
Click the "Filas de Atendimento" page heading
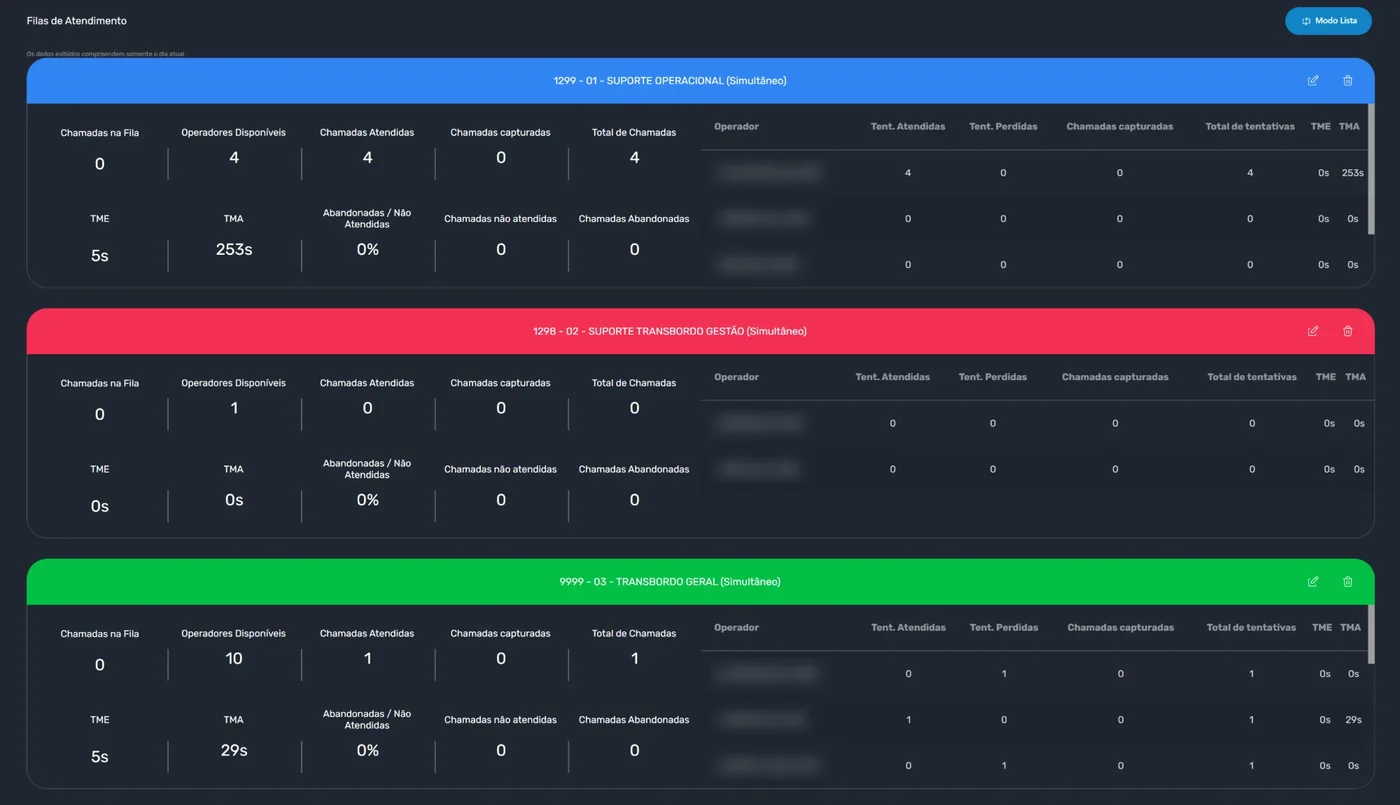pos(77,21)
